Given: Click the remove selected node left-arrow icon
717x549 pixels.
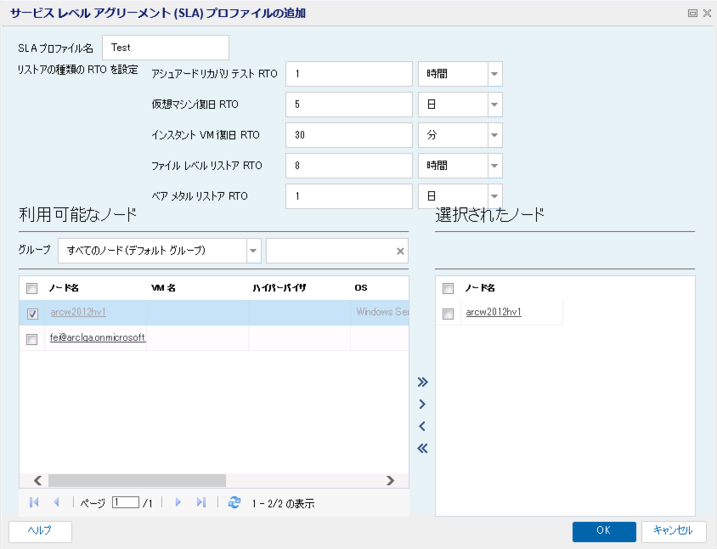Looking at the screenshot, I should (422, 426).
